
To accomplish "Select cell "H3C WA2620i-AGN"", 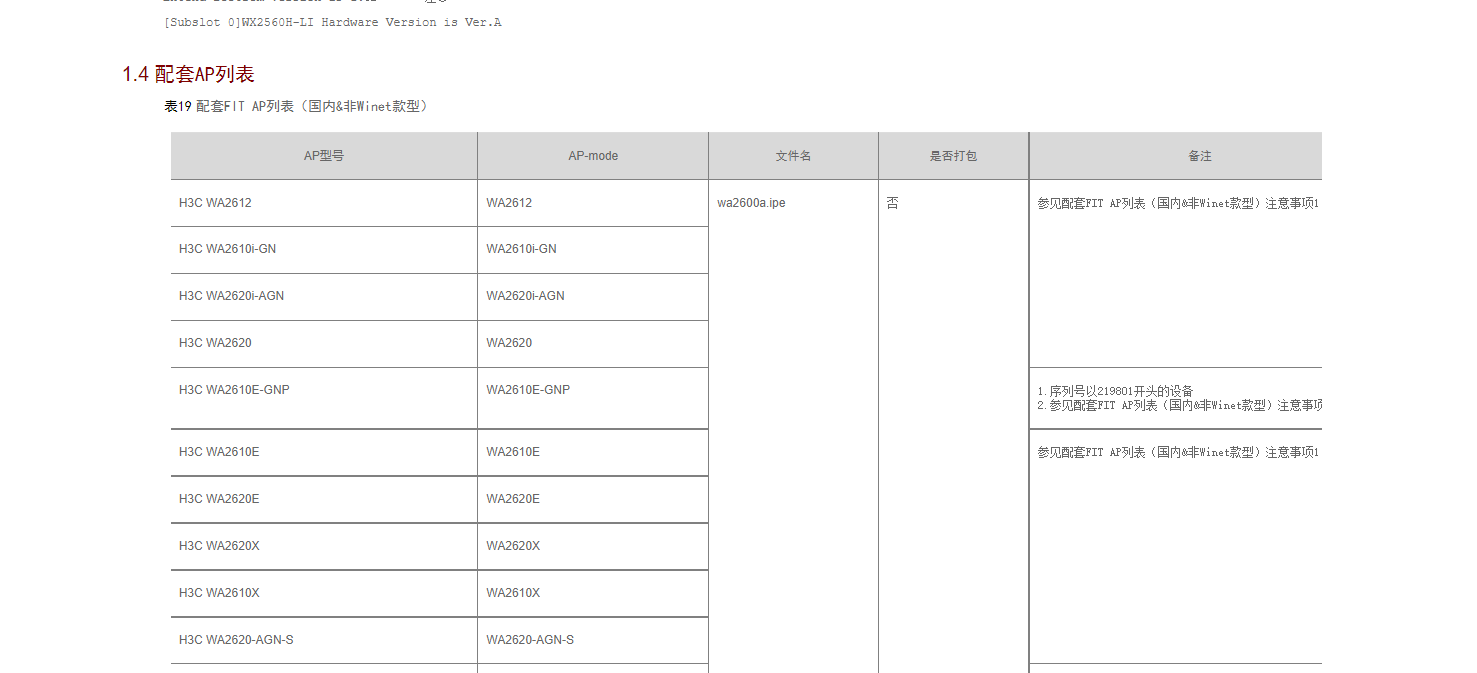I will 324,297.
